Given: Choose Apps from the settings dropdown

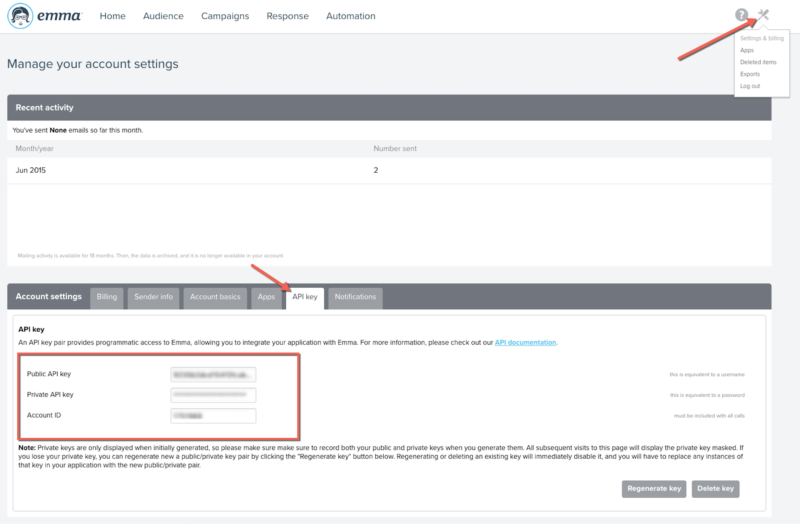Looking at the screenshot, I should pos(747,50).
